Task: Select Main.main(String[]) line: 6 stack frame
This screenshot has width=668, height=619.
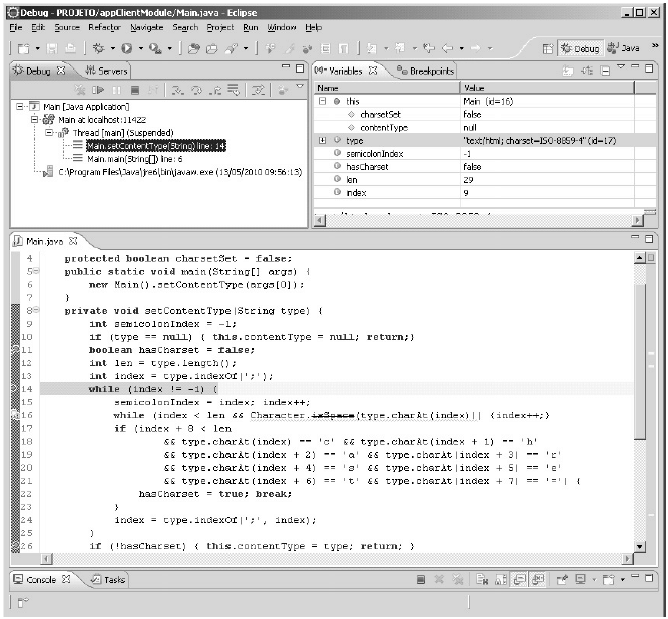Action: point(134,158)
